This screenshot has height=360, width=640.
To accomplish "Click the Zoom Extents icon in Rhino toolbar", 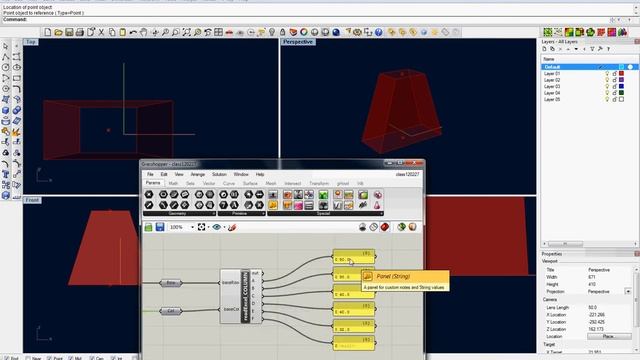I will tap(187, 32).
